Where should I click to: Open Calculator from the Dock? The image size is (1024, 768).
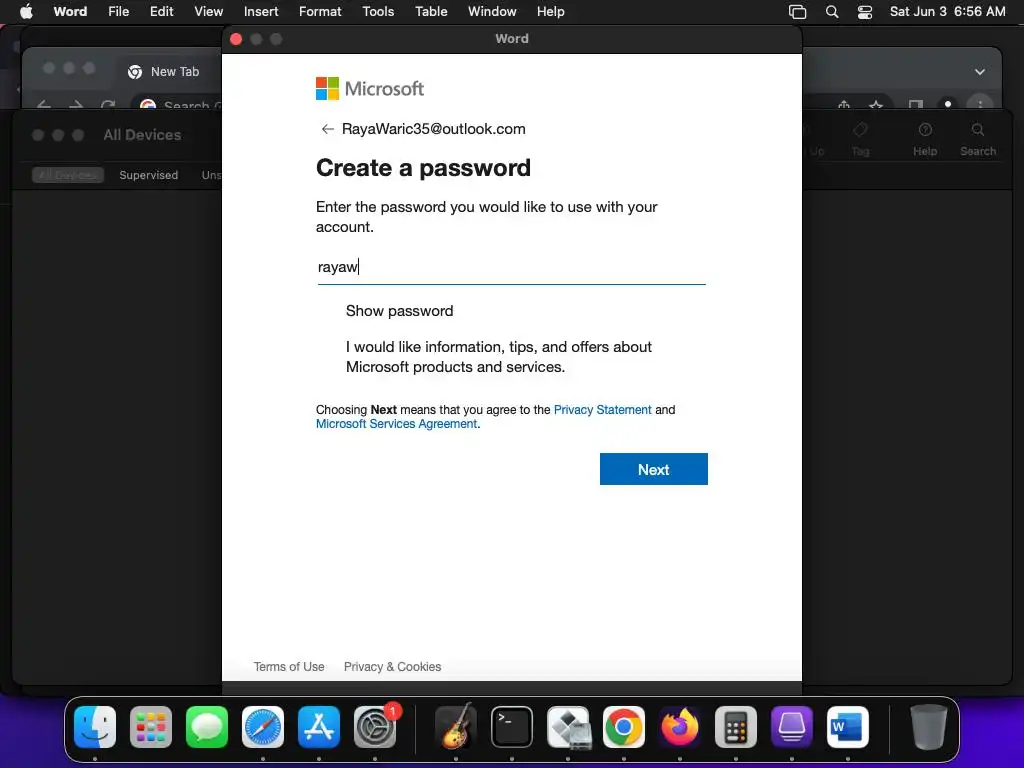[x=736, y=727]
